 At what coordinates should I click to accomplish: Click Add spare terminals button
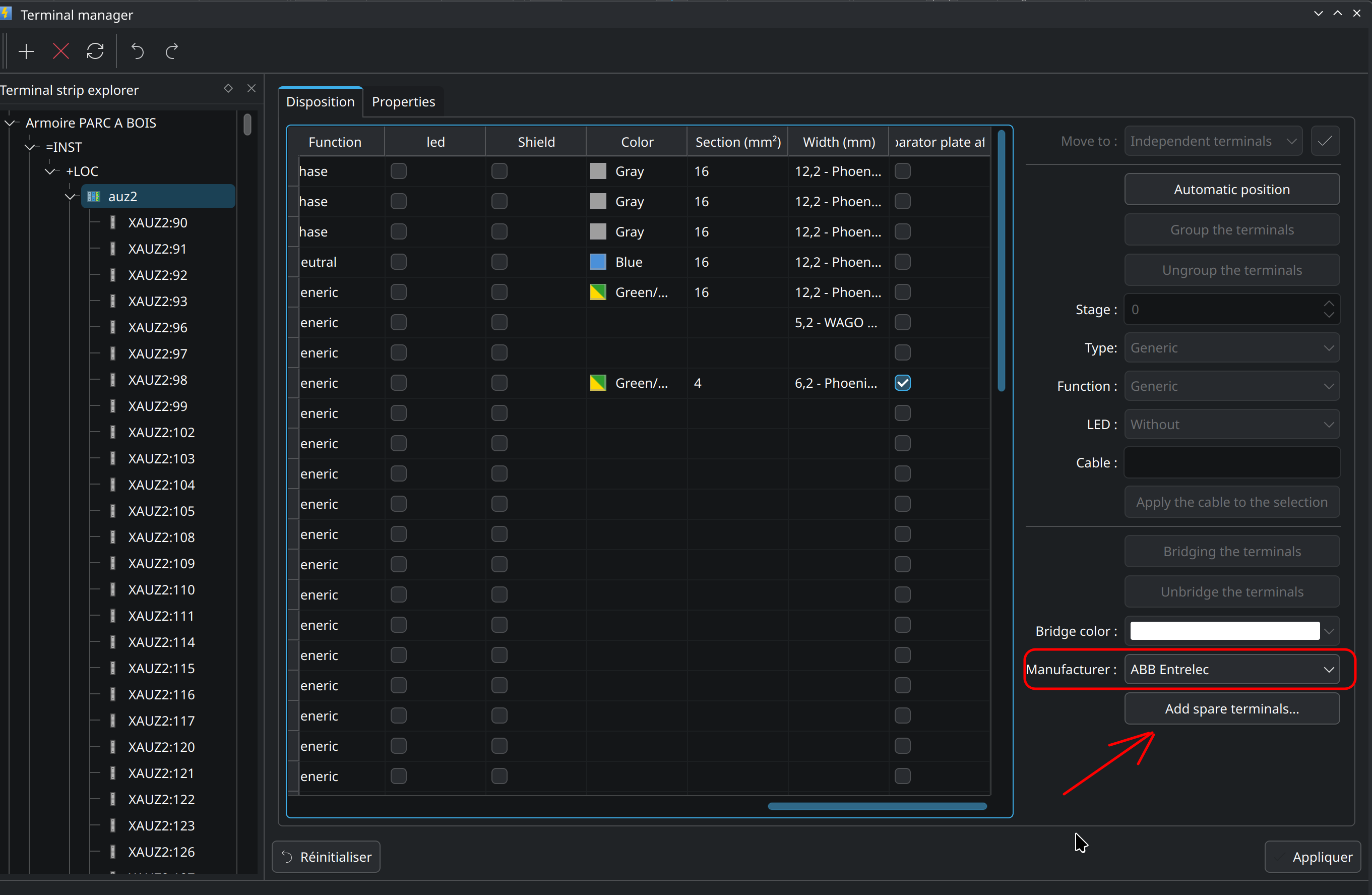pos(1232,709)
